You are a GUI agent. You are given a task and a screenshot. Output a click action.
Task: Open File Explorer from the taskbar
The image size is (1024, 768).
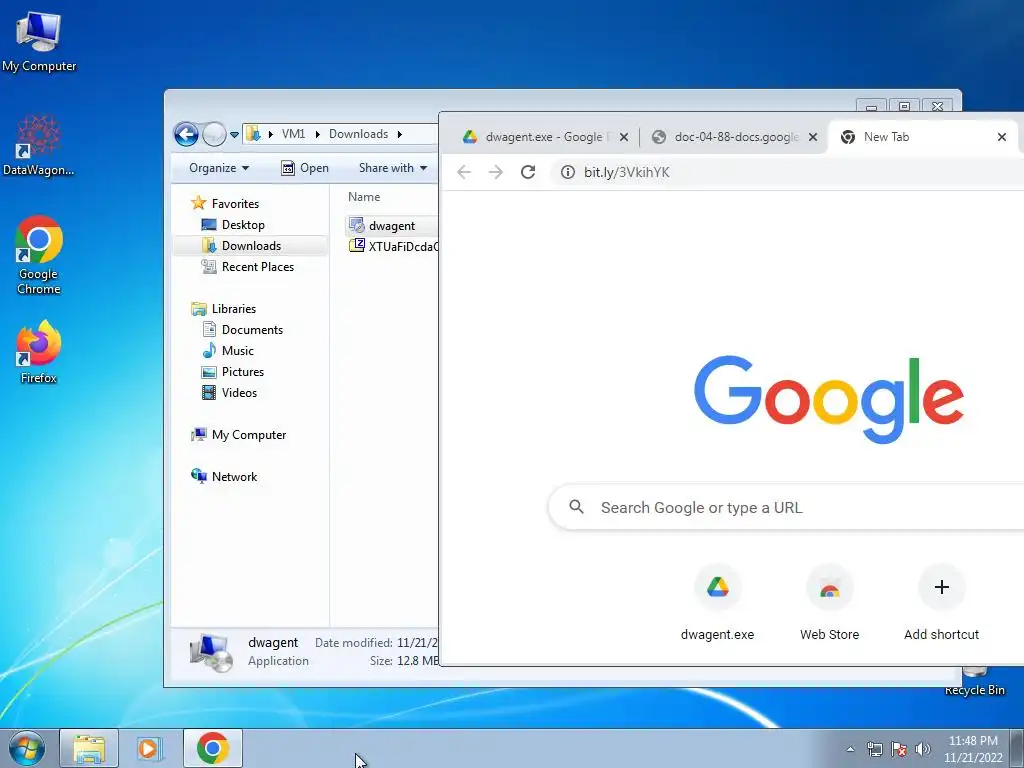click(89, 748)
